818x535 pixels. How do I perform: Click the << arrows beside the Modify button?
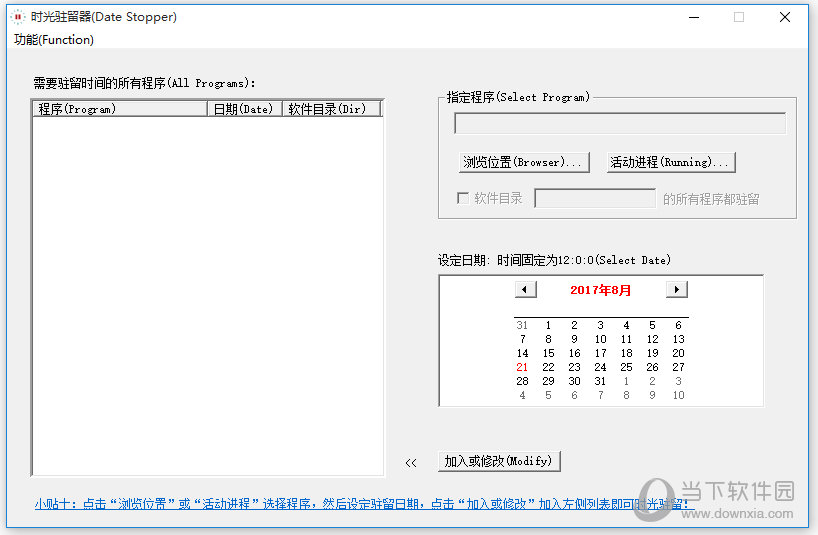(x=411, y=463)
